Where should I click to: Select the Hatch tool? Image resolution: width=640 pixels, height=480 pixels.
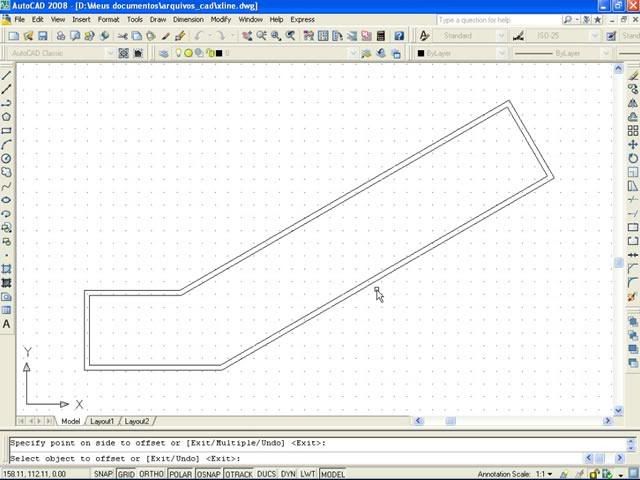click(x=6, y=269)
